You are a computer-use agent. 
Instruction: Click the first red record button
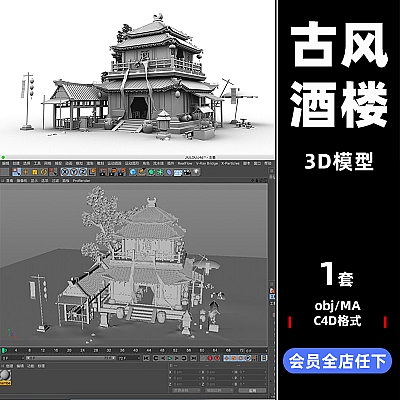click(210, 358)
